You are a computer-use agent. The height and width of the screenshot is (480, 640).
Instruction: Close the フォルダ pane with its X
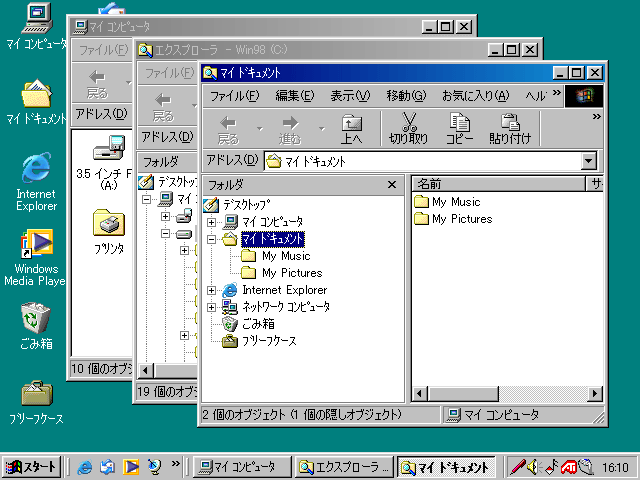click(392, 185)
